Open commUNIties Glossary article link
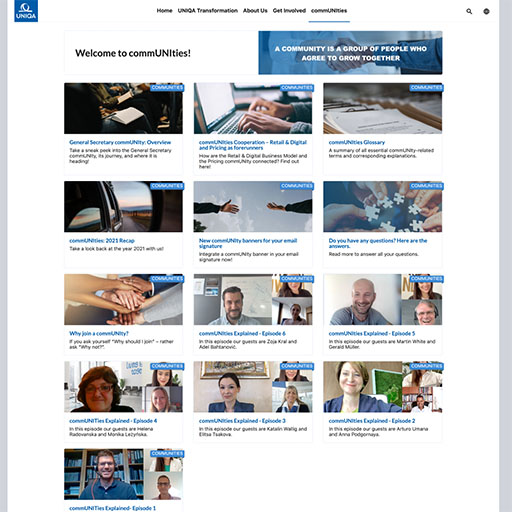The width and height of the screenshot is (512, 512). point(357,142)
